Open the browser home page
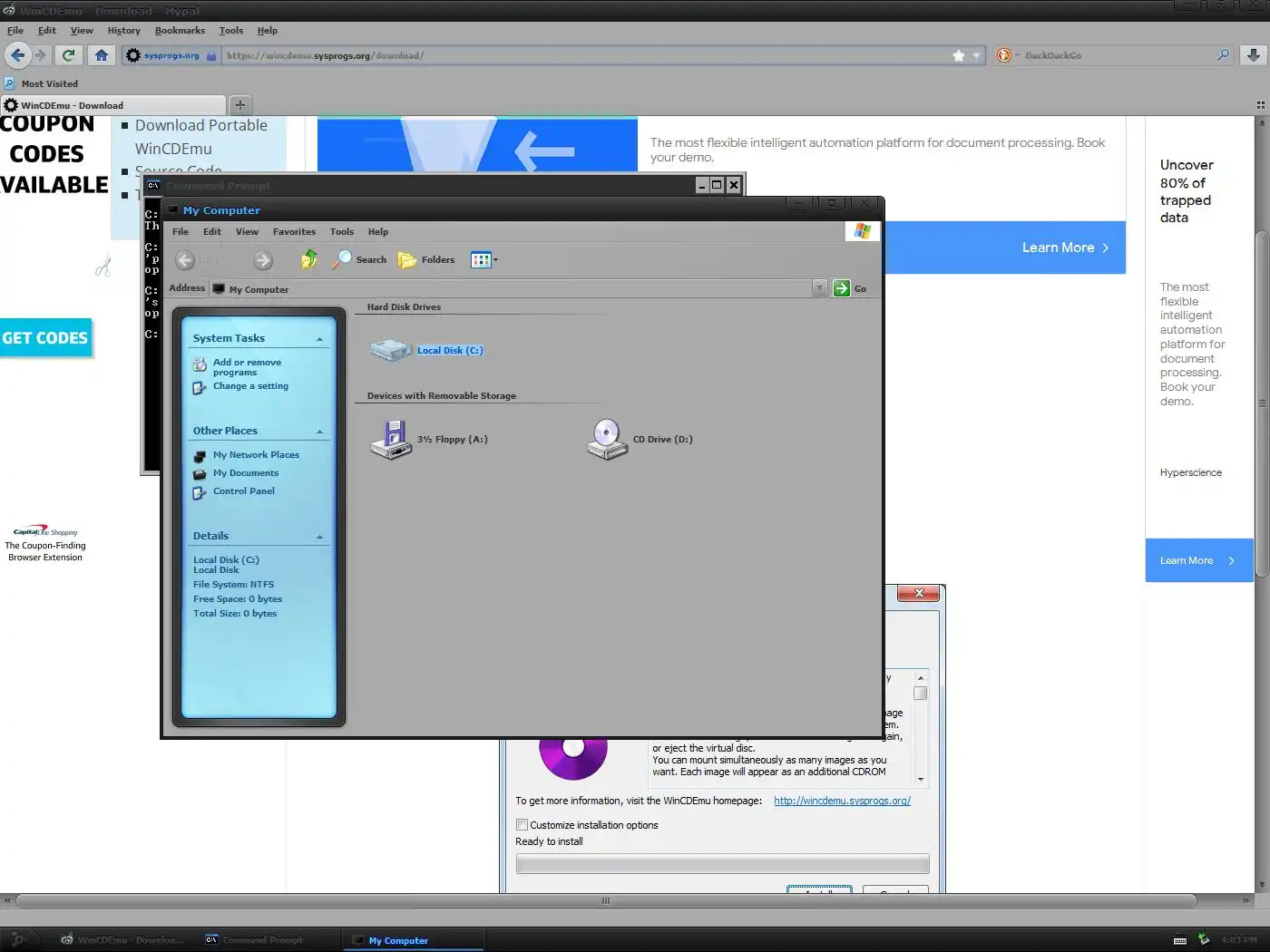The image size is (1270, 952). pos(101,55)
